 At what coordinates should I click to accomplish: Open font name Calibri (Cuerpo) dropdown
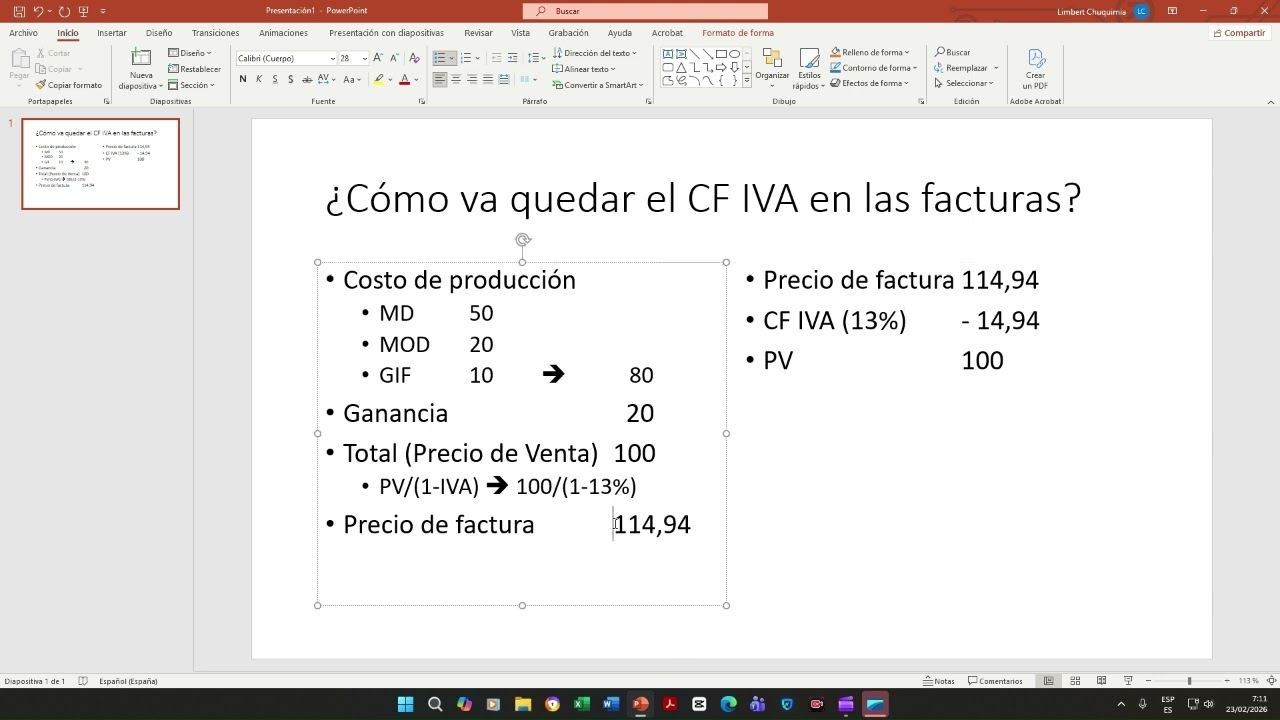tap(333, 58)
